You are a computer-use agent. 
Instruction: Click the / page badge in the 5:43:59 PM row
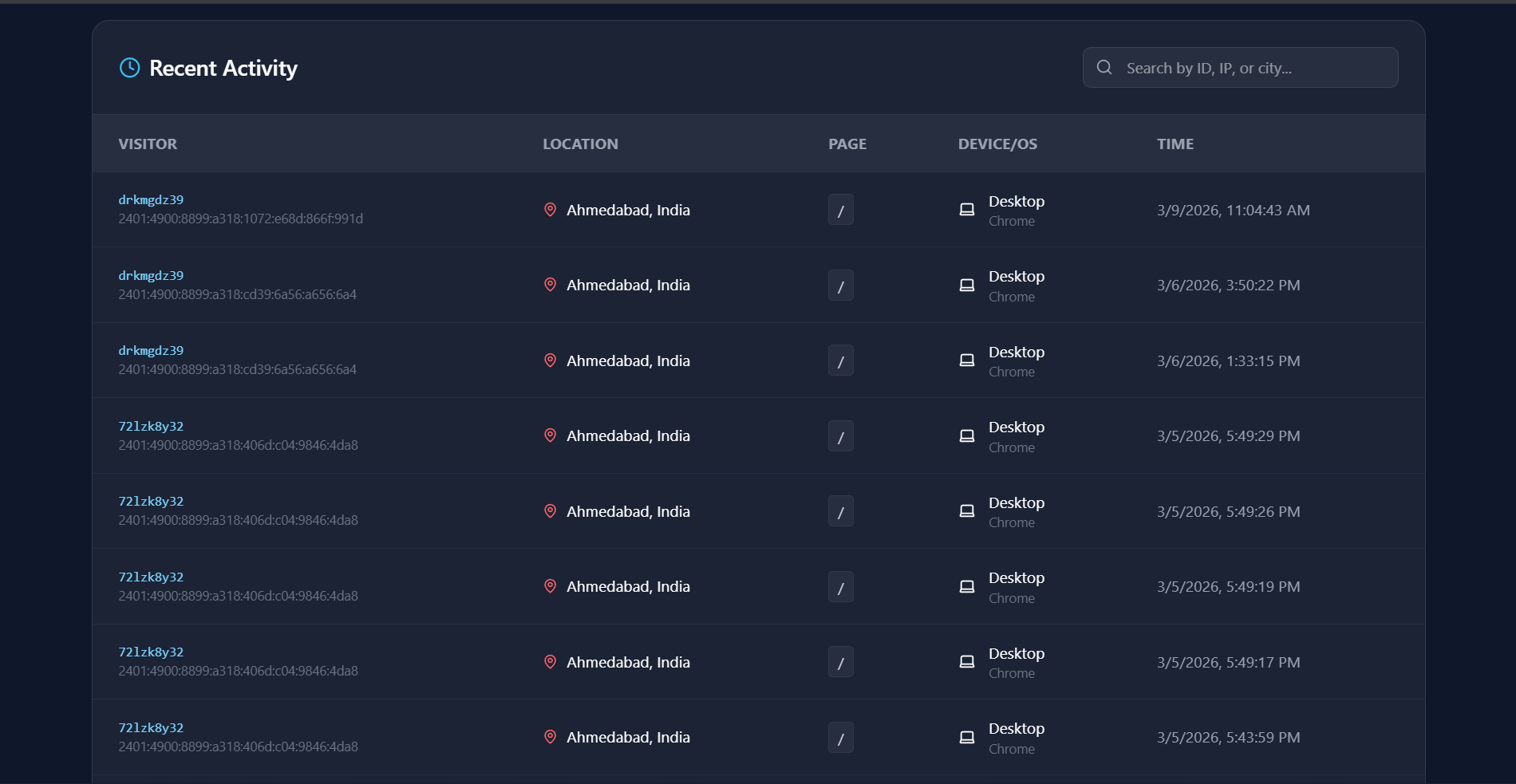pyautogui.click(x=840, y=737)
